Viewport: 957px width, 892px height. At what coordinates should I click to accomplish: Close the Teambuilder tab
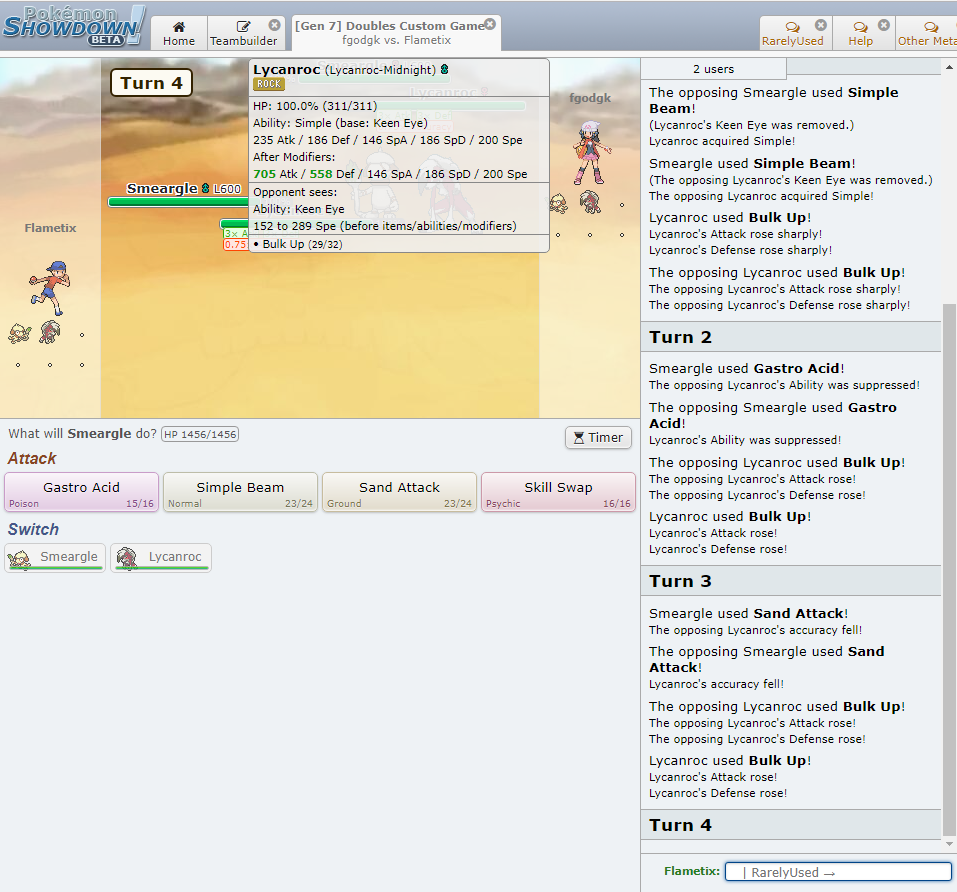tap(275, 25)
